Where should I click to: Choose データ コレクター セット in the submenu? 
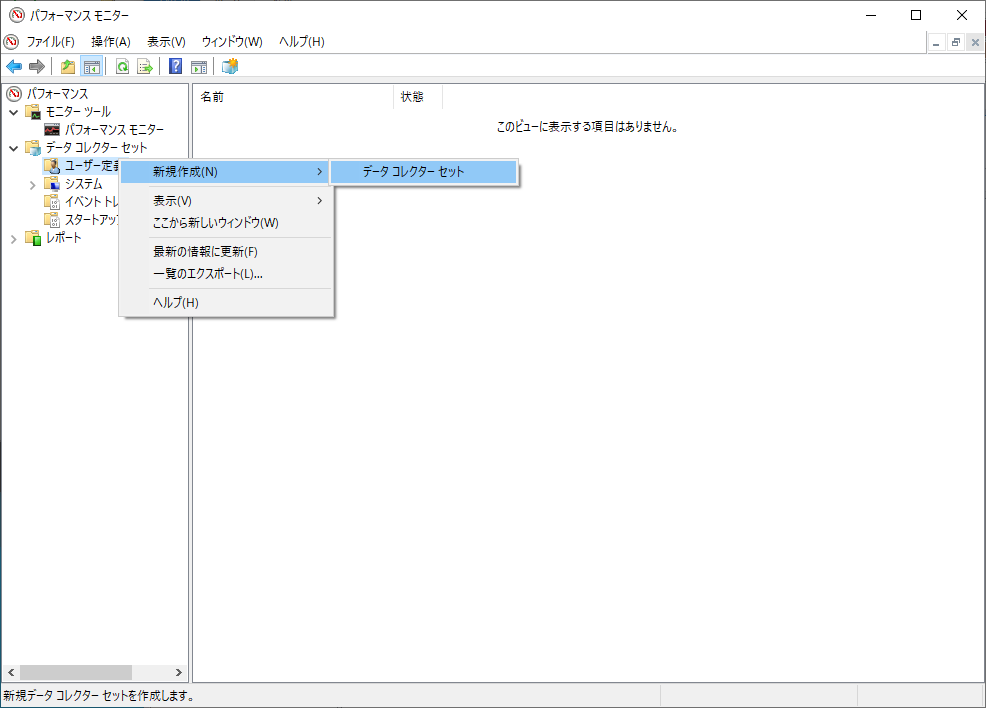click(x=424, y=172)
